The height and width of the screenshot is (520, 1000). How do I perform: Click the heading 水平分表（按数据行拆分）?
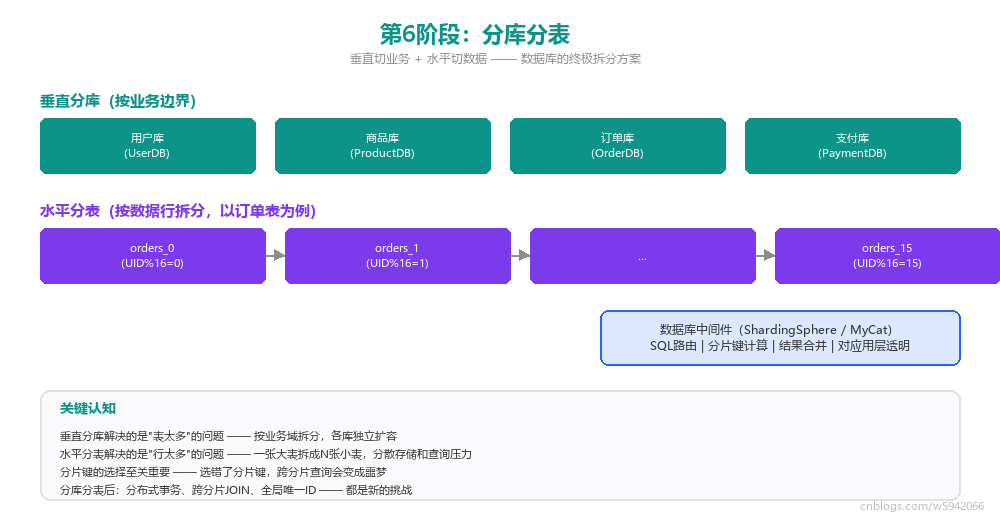(x=178, y=211)
